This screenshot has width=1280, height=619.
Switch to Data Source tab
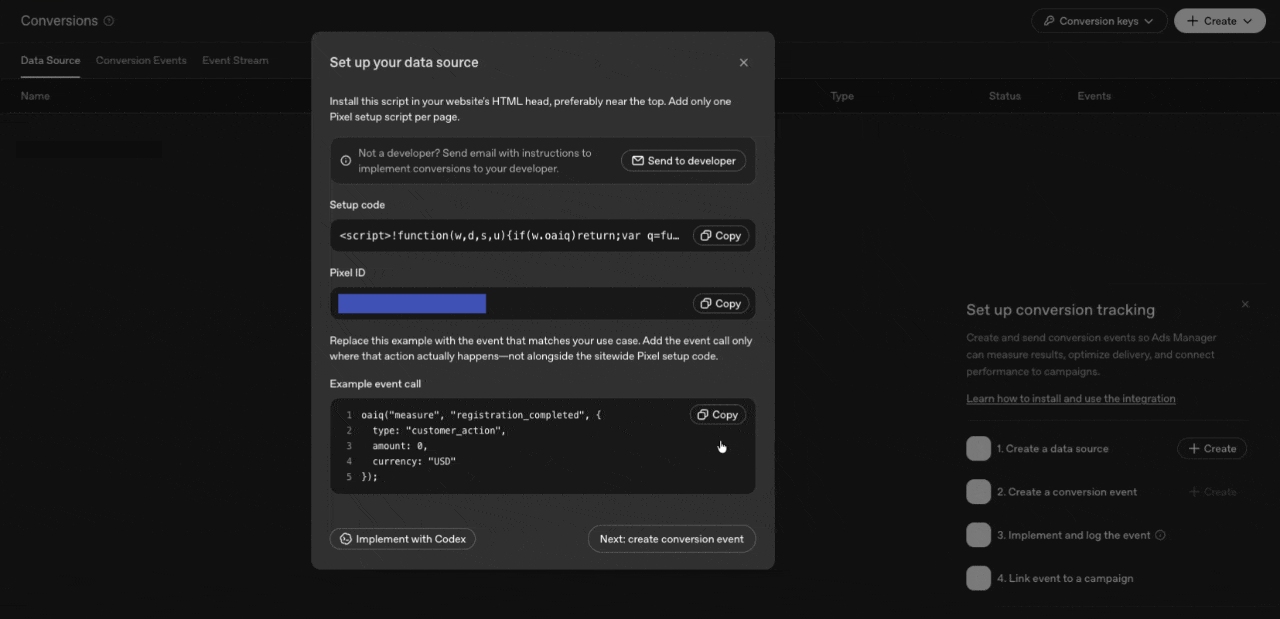[50, 61]
